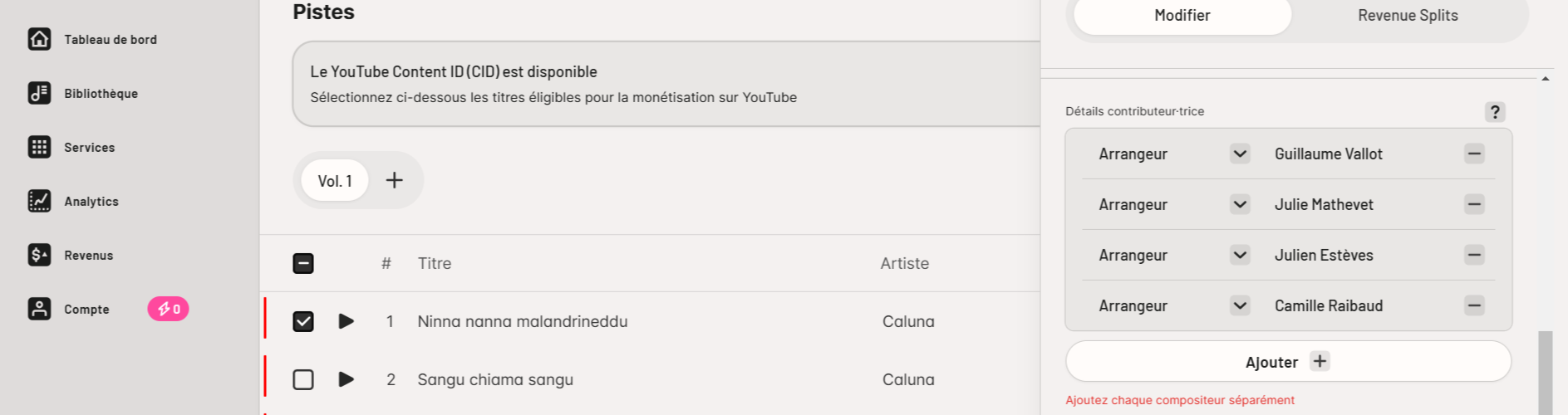
Task: Click the pink lightning credits badge
Action: [x=168, y=309]
